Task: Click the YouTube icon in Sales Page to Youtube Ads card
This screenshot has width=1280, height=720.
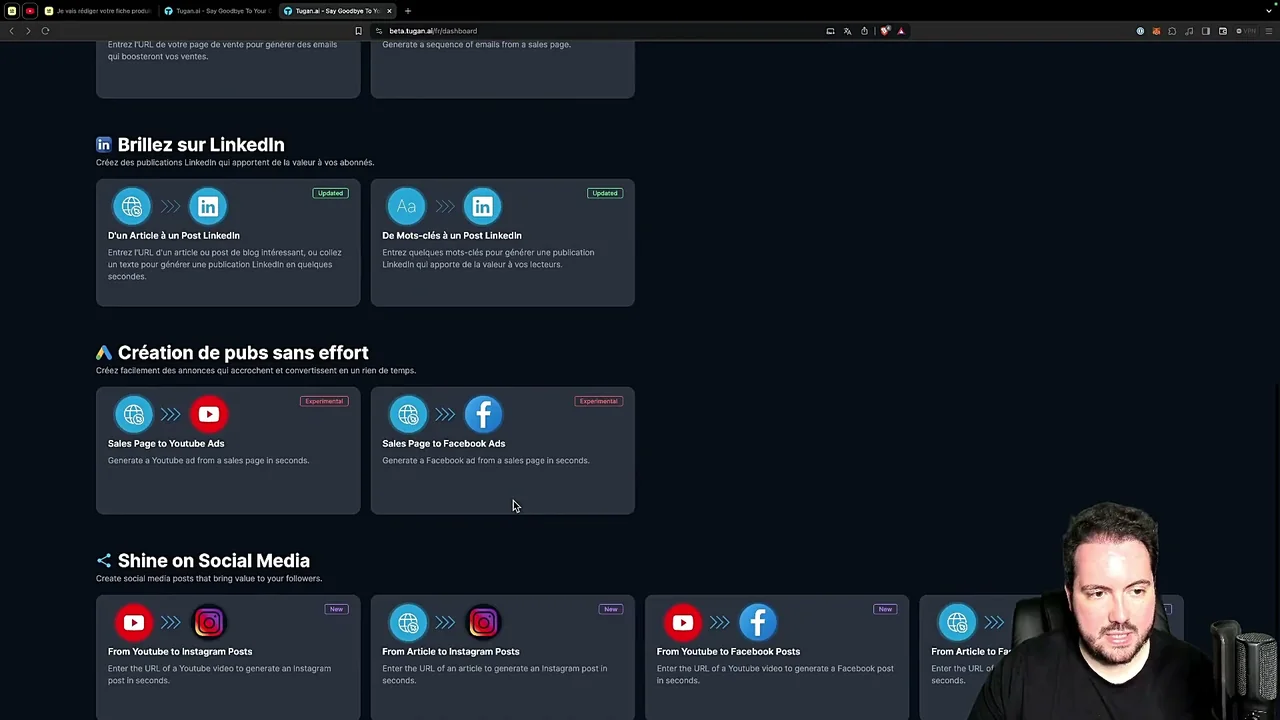Action: [x=209, y=414]
